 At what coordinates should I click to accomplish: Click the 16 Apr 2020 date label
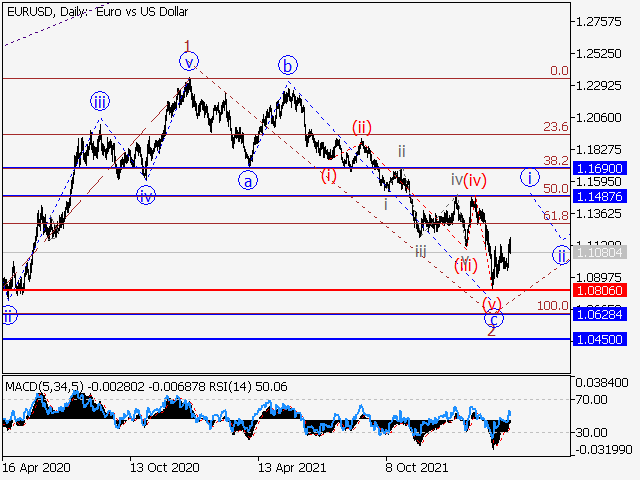click(x=37, y=467)
